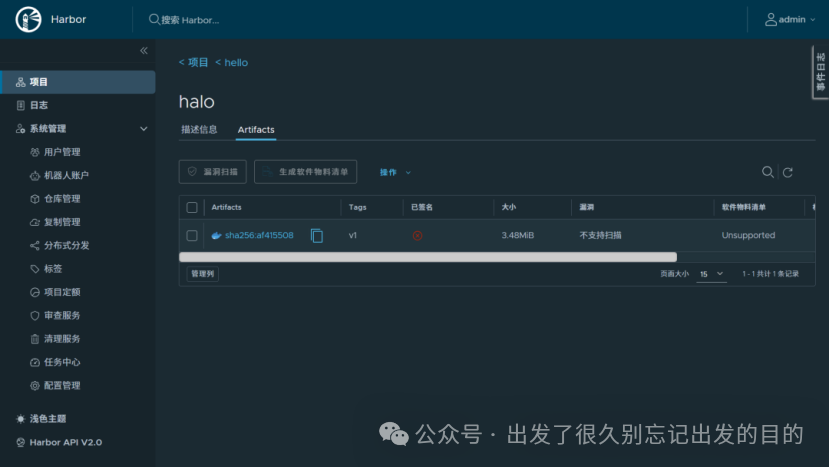Click the 分布式分发 share icon

coord(35,246)
